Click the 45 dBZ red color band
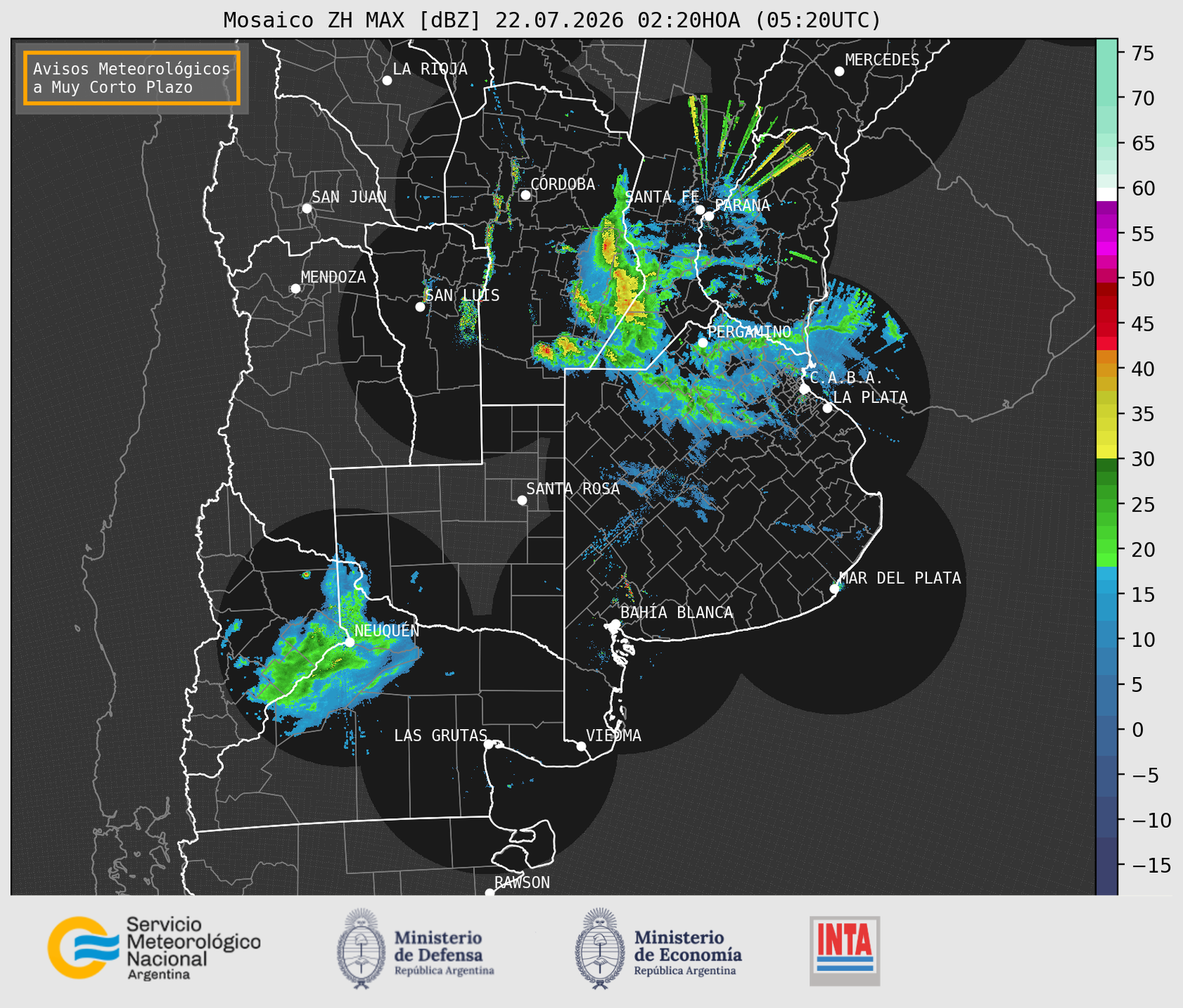This screenshot has width=1183, height=1008. pos(1107,324)
